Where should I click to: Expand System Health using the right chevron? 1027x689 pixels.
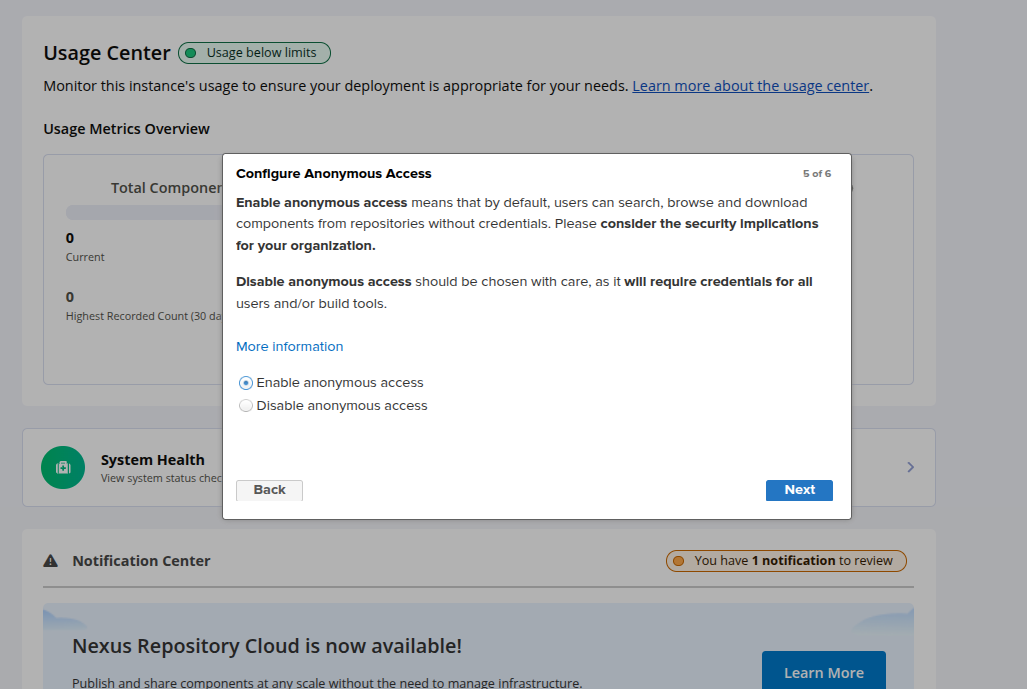910,467
